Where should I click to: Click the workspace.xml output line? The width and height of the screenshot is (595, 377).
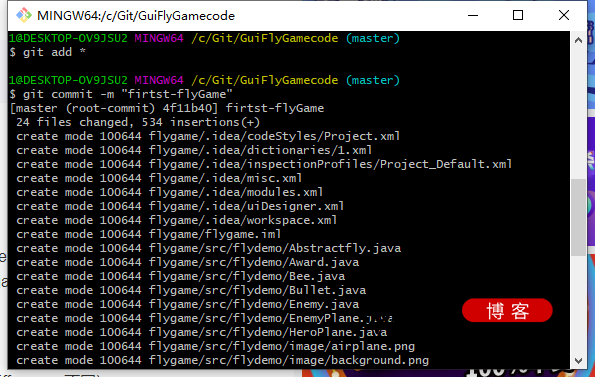[x=176, y=220]
